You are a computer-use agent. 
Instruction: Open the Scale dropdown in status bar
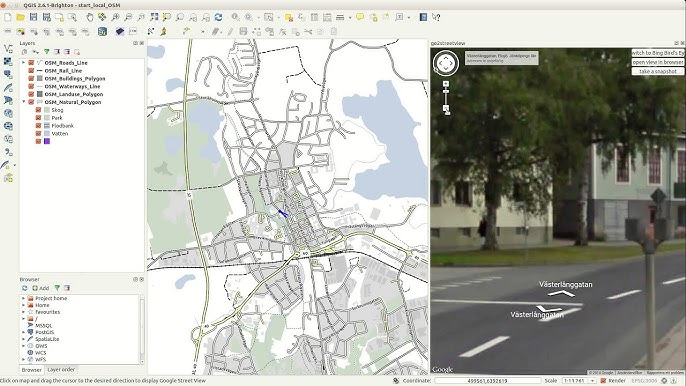pos(593,381)
